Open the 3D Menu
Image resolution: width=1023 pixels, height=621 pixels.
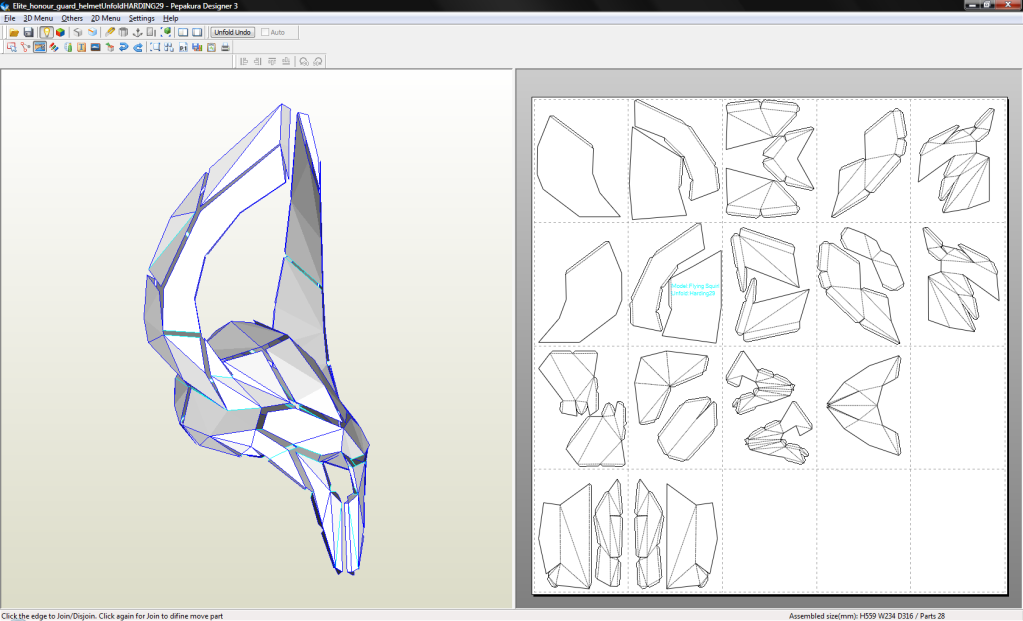click(x=38, y=18)
